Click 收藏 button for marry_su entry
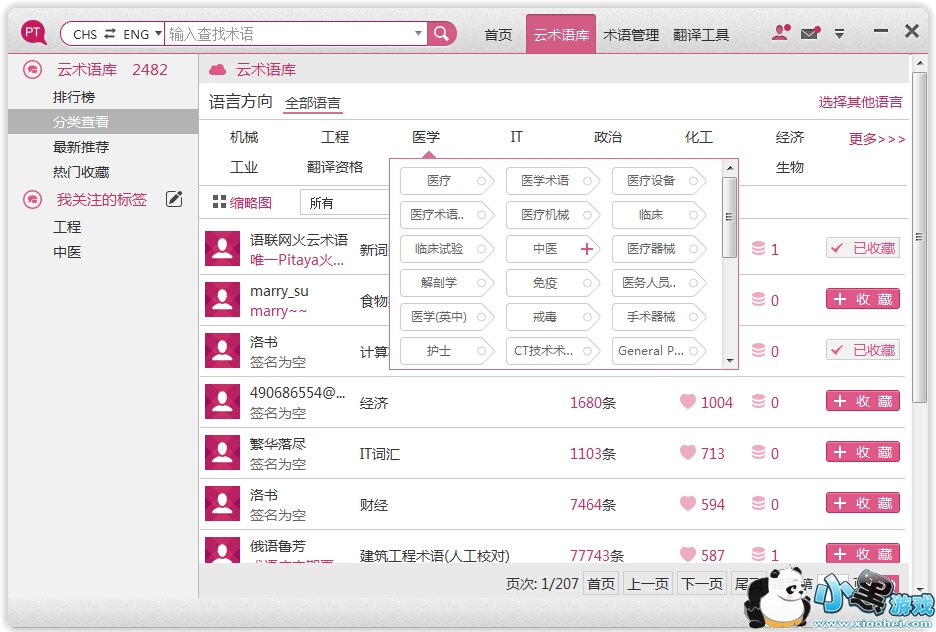The image size is (936, 632). point(862,299)
